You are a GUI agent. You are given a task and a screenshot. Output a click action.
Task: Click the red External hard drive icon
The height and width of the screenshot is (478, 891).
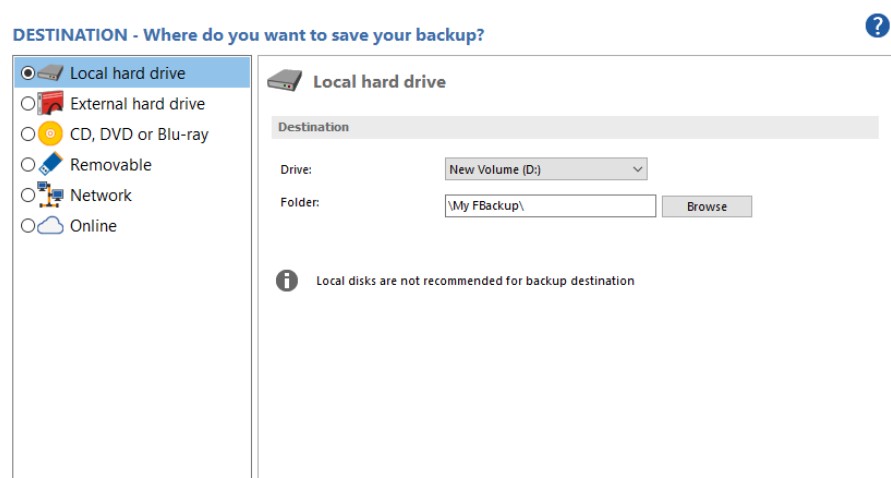[51, 104]
